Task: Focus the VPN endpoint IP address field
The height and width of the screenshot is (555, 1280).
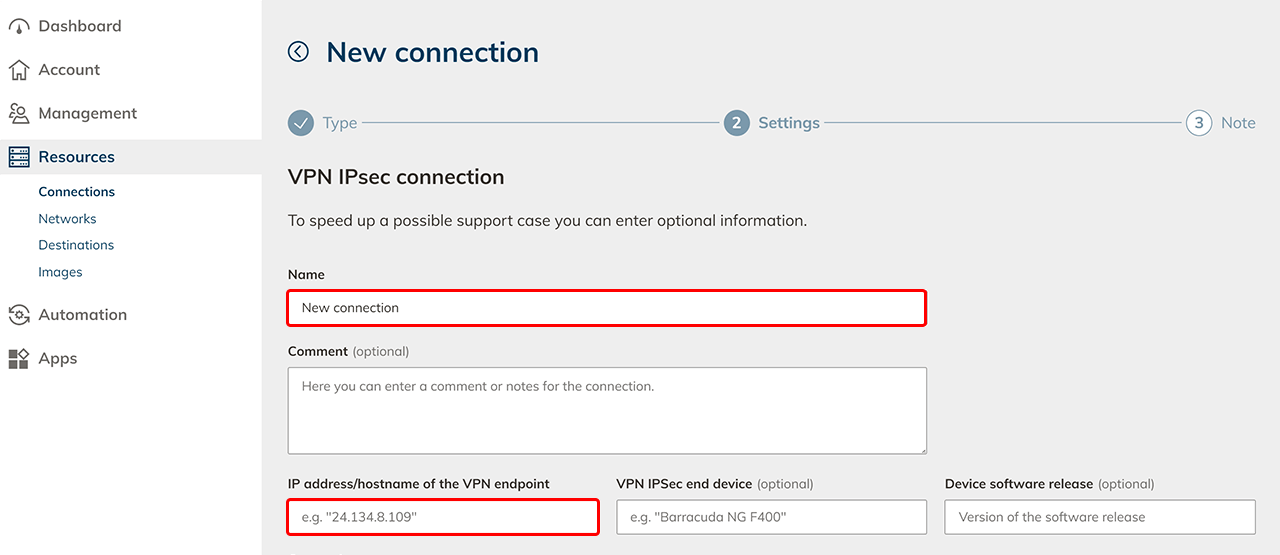Action: (443, 518)
